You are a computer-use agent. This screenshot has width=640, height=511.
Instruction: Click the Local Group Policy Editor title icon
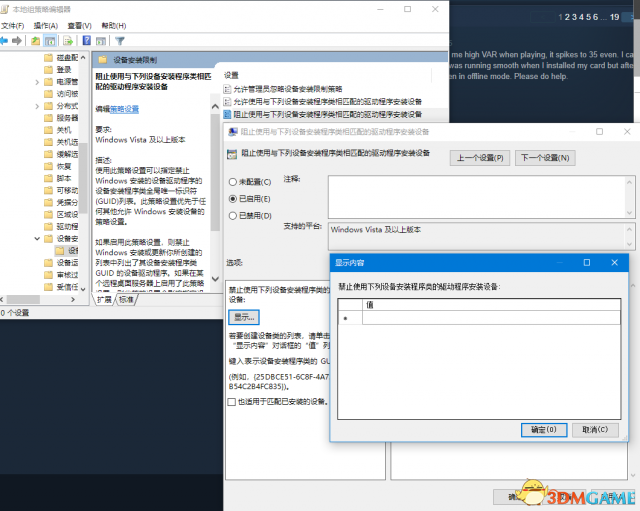(4, 9)
